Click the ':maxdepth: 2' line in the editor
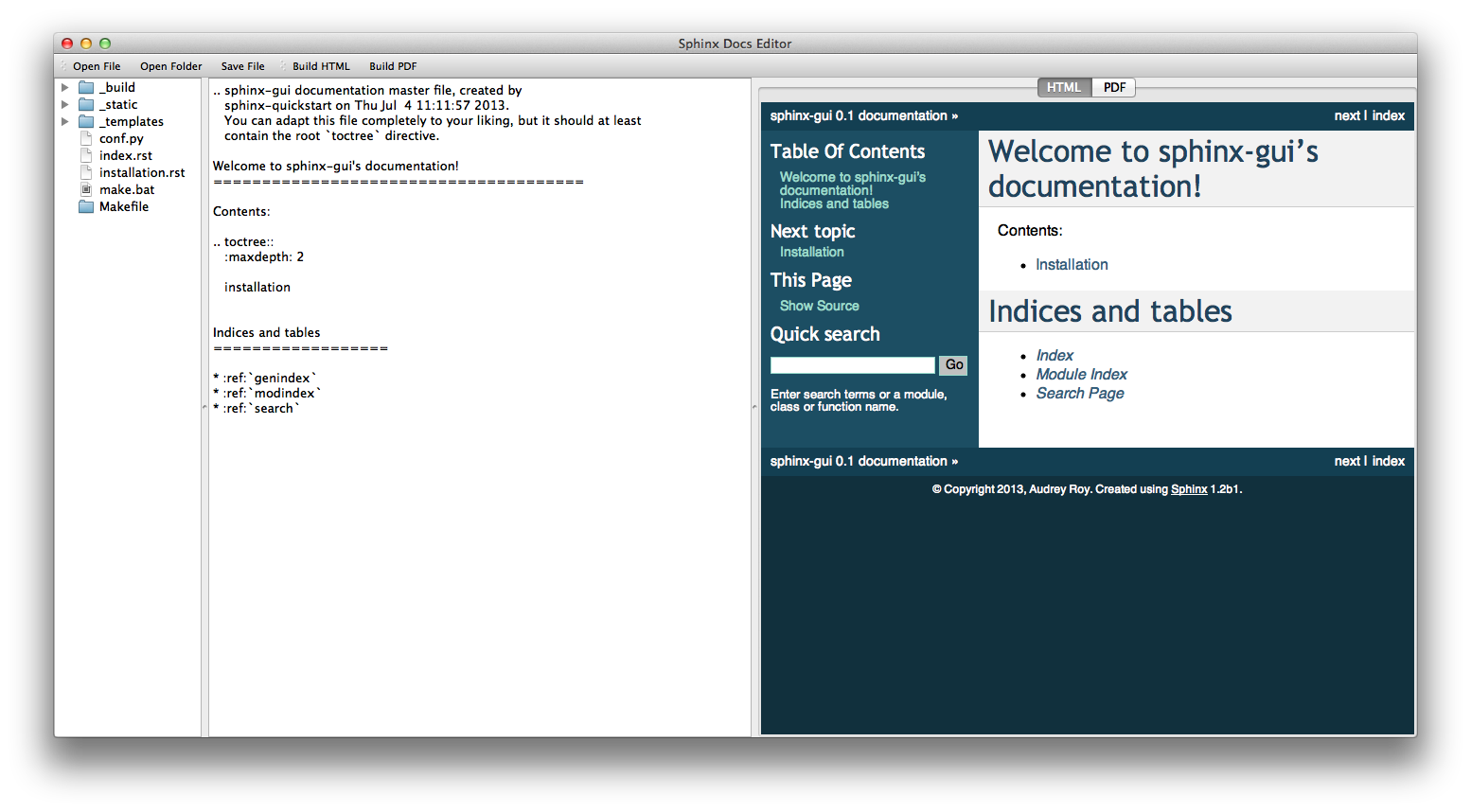The image size is (1471, 812). pyautogui.click(x=264, y=257)
